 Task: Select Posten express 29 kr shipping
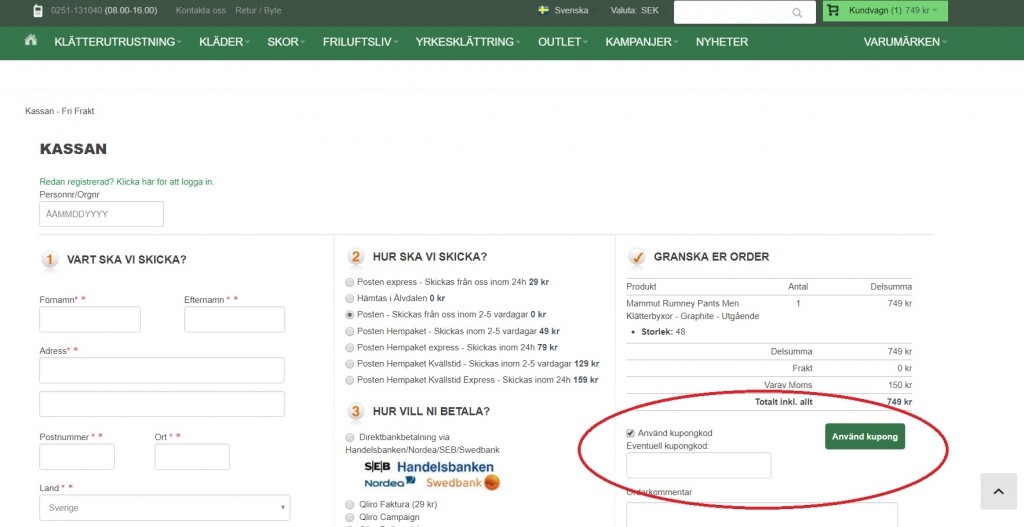[x=350, y=282]
